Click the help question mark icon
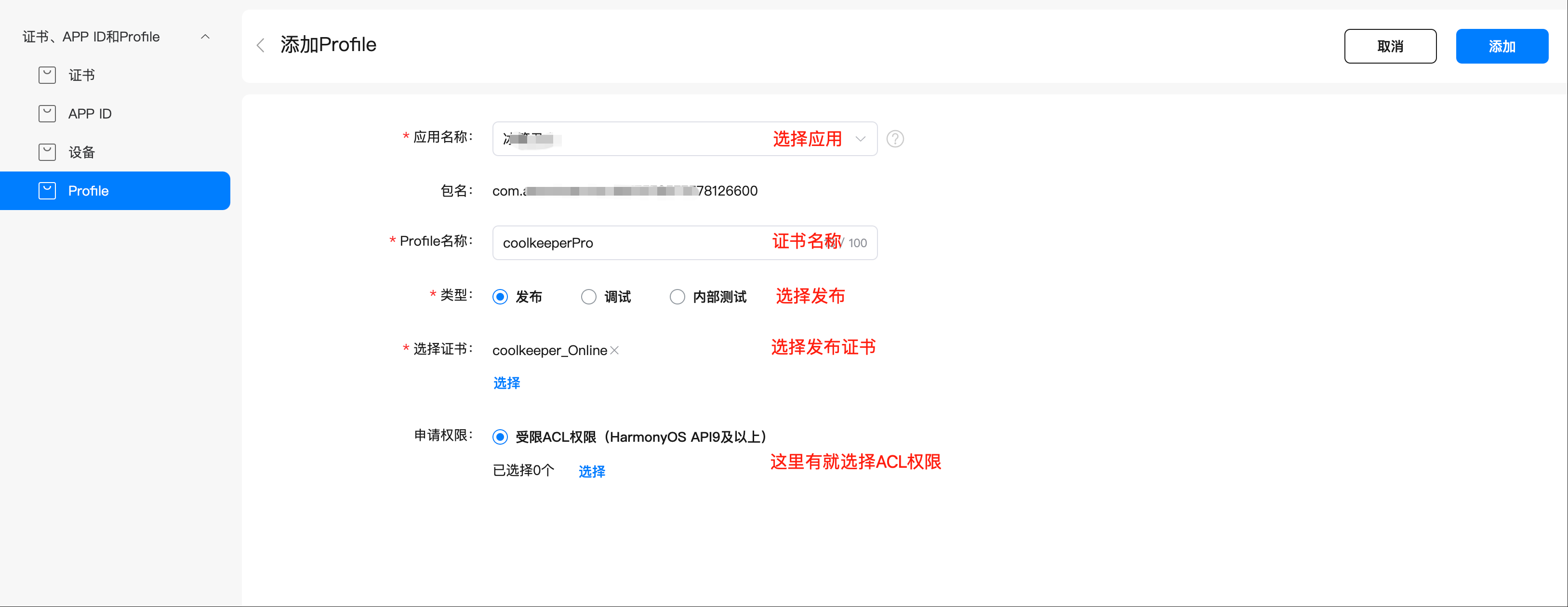Image resolution: width=1568 pixels, height=607 pixels. click(x=895, y=139)
